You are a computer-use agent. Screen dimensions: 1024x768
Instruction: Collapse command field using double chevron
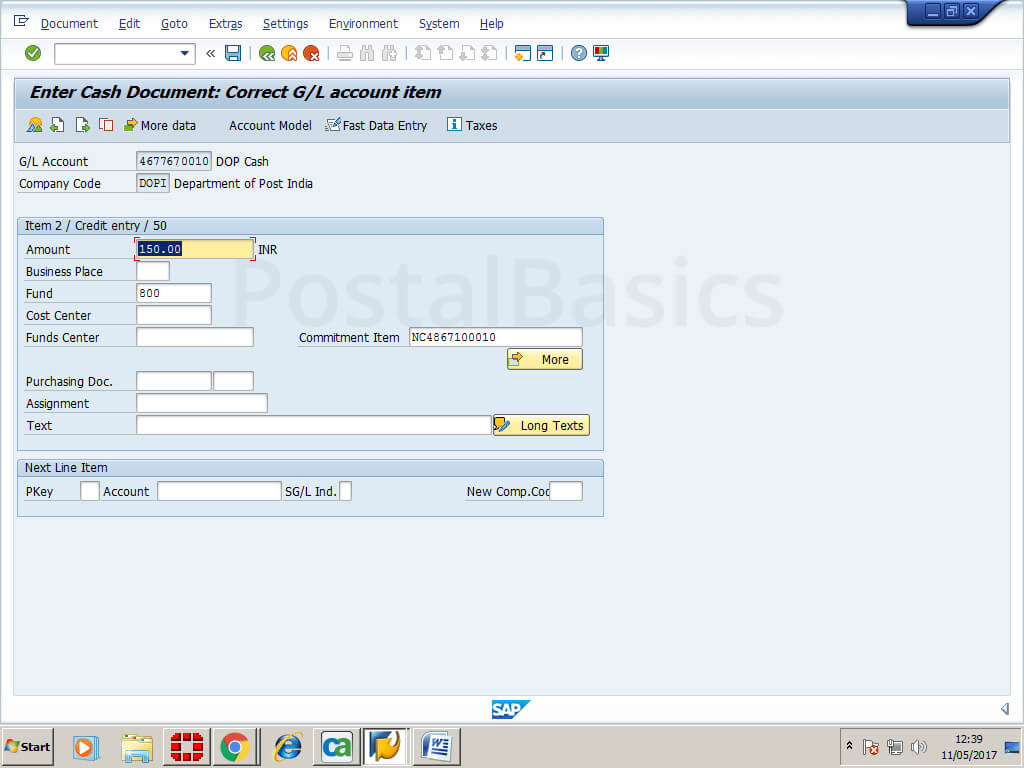pos(210,53)
